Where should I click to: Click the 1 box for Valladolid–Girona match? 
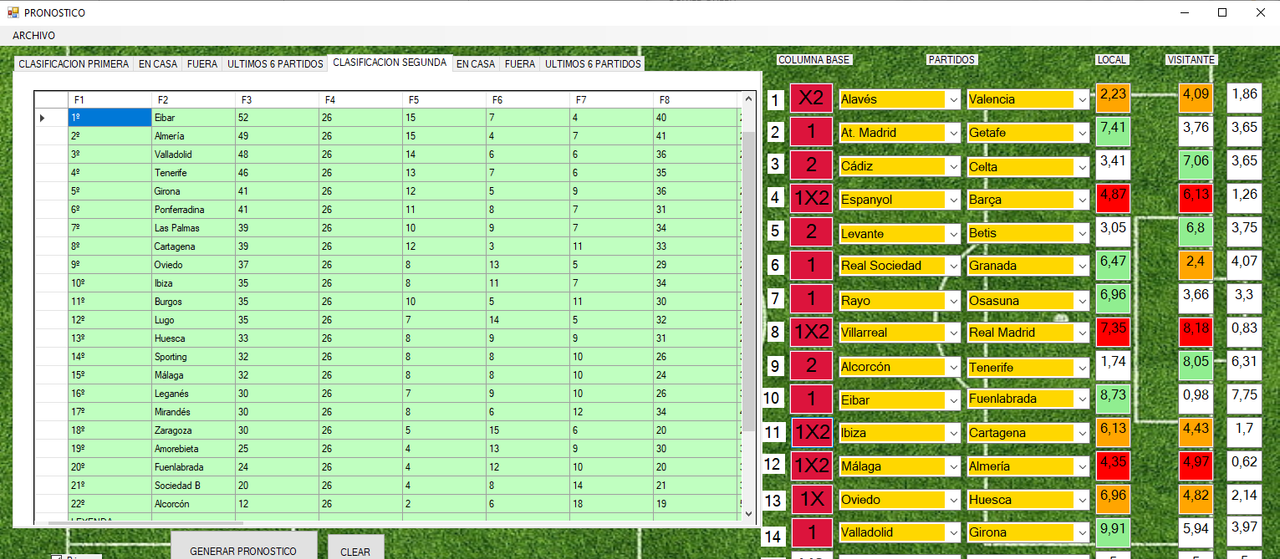click(x=811, y=532)
